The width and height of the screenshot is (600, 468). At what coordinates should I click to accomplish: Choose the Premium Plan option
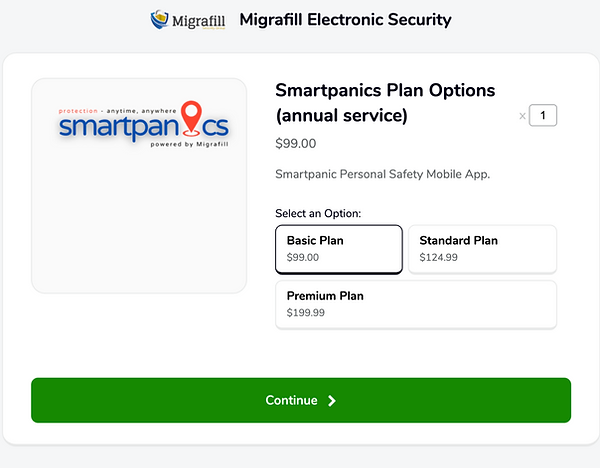(x=415, y=304)
